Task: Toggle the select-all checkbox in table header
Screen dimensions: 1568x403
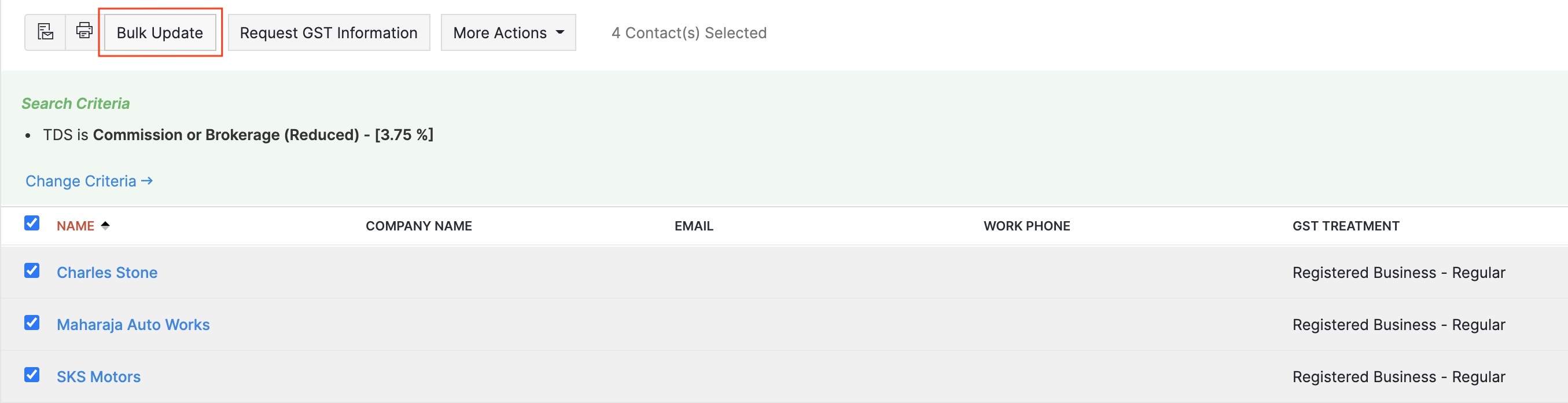Action: pos(32,224)
